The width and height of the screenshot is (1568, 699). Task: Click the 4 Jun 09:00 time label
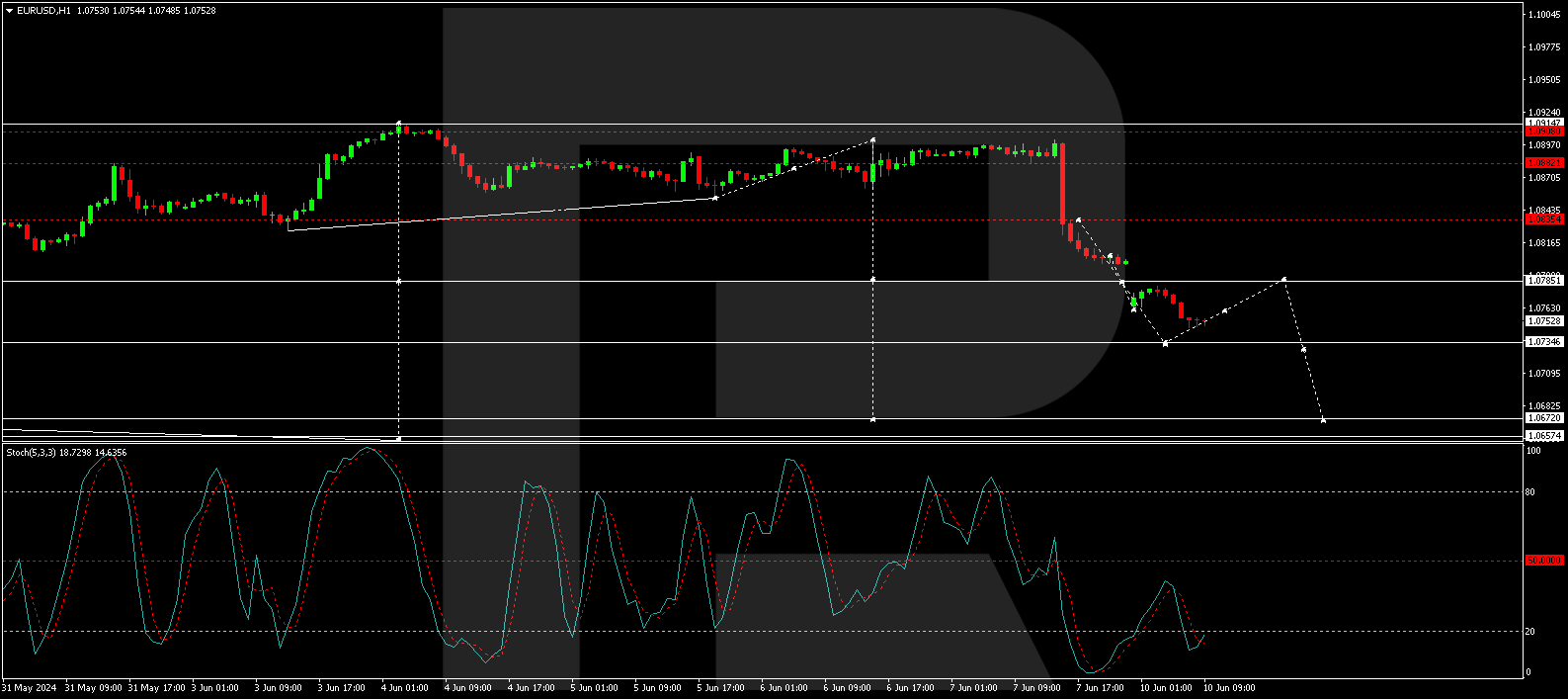tap(468, 688)
